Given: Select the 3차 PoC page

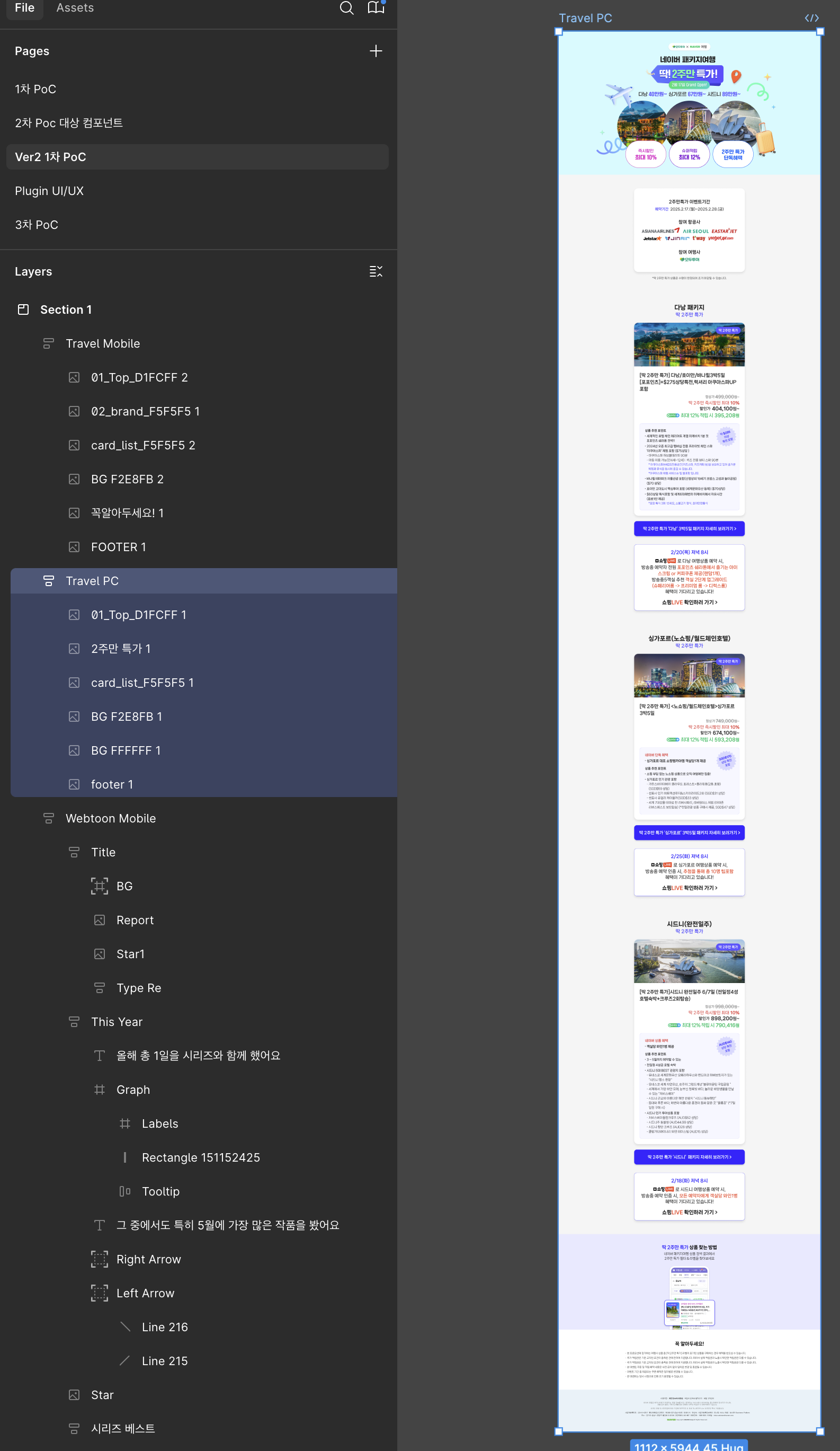Looking at the screenshot, I should (x=37, y=225).
